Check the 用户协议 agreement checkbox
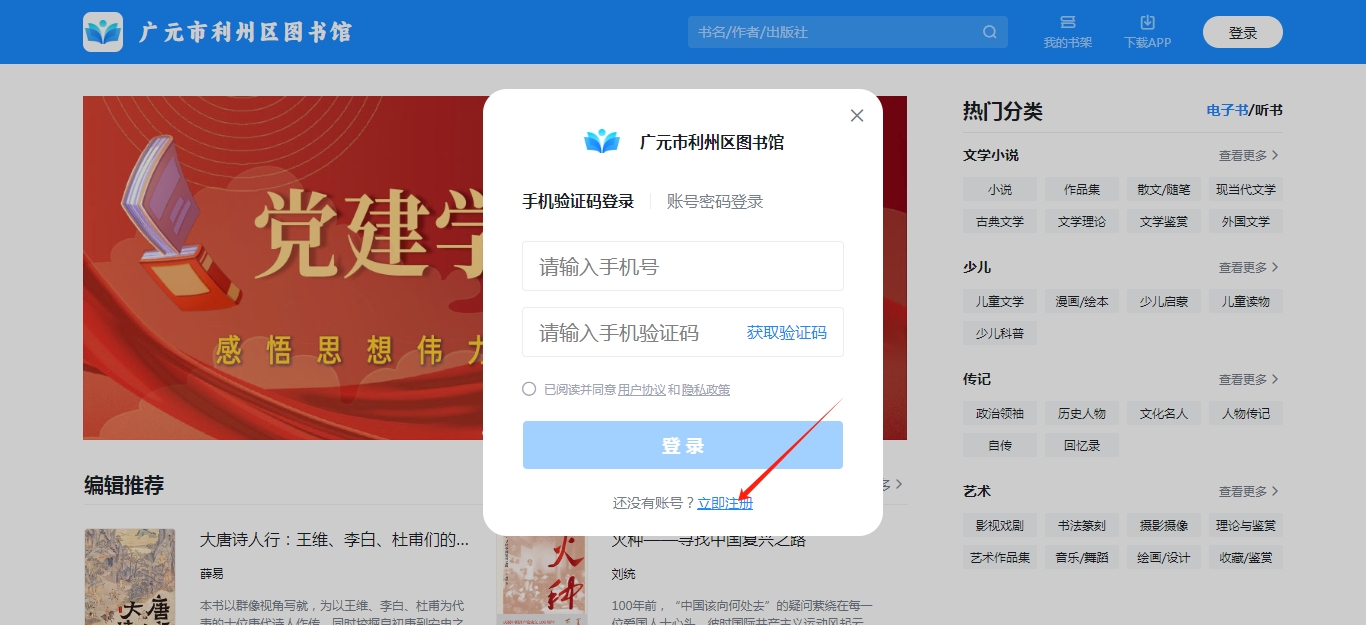This screenshot has width=1366, height=625. click(x=529, y=389)
